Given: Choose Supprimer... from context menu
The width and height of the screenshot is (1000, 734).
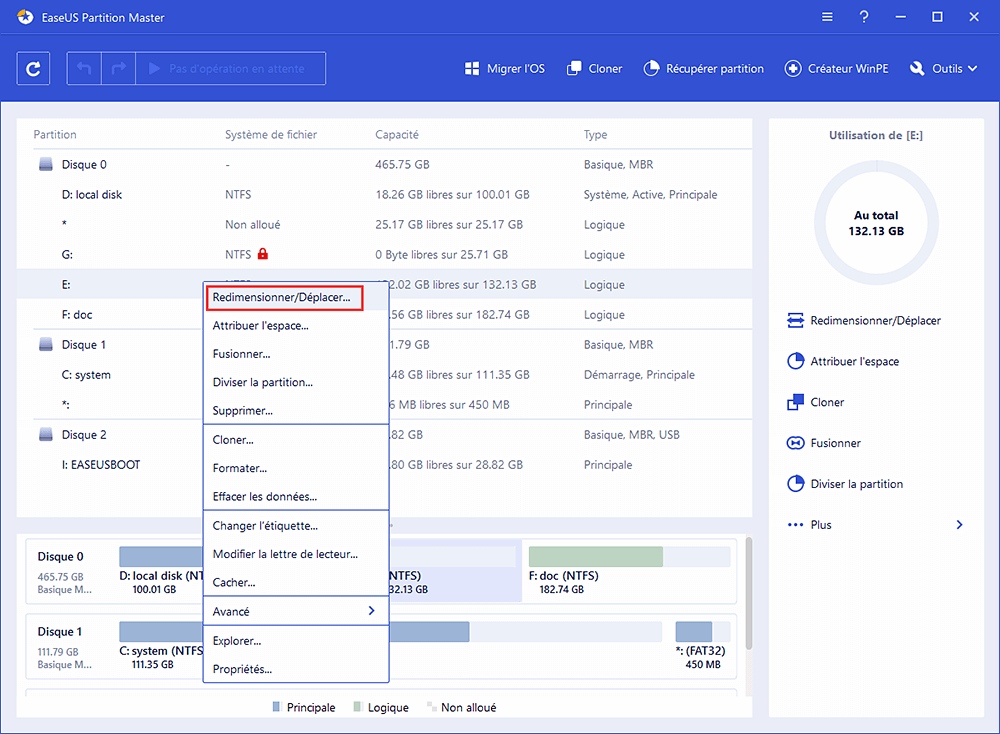Looking at the screenshot, I should pos(296,411).
